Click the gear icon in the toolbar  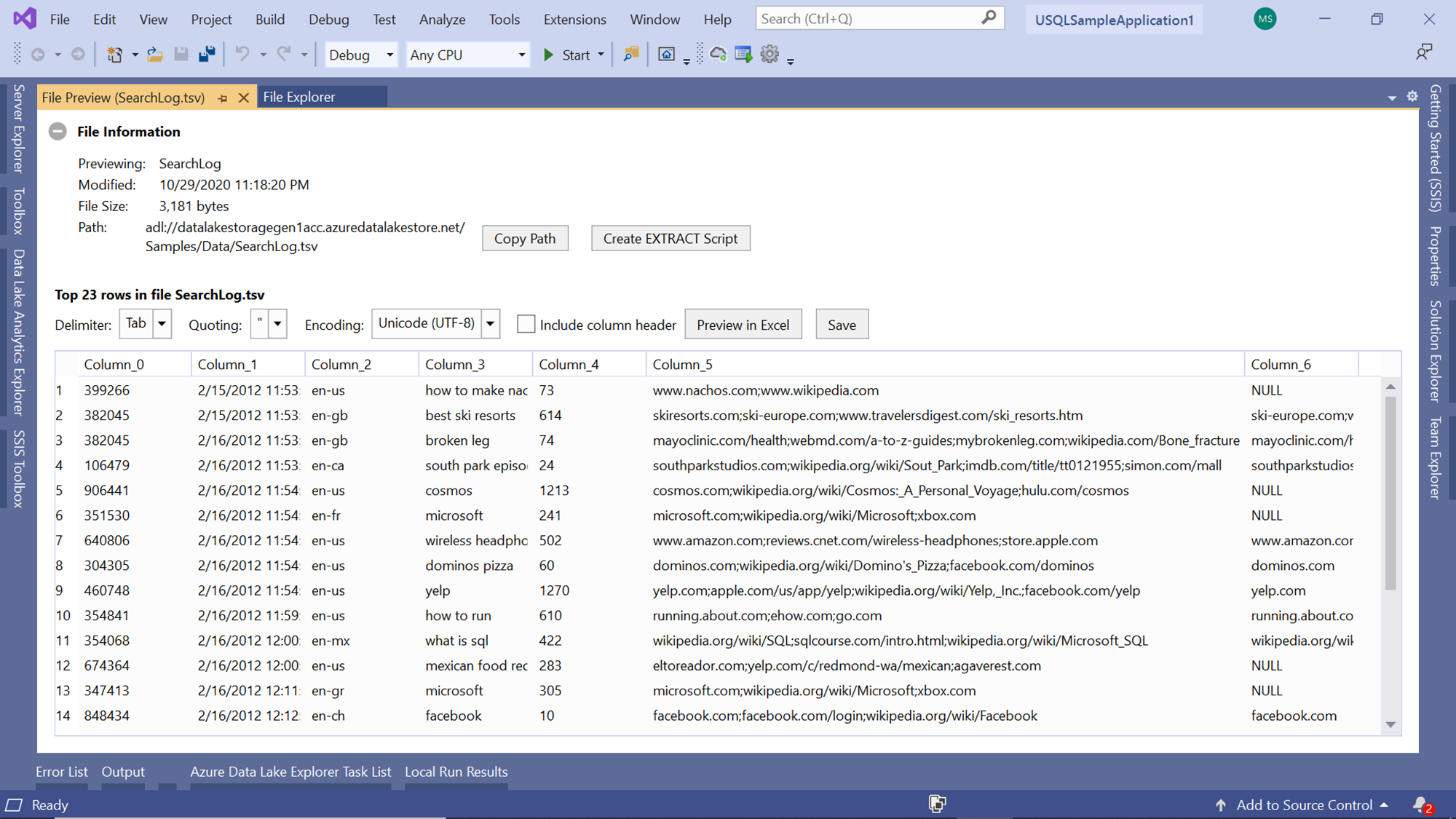pyautogui.click(x=769, y=55)
